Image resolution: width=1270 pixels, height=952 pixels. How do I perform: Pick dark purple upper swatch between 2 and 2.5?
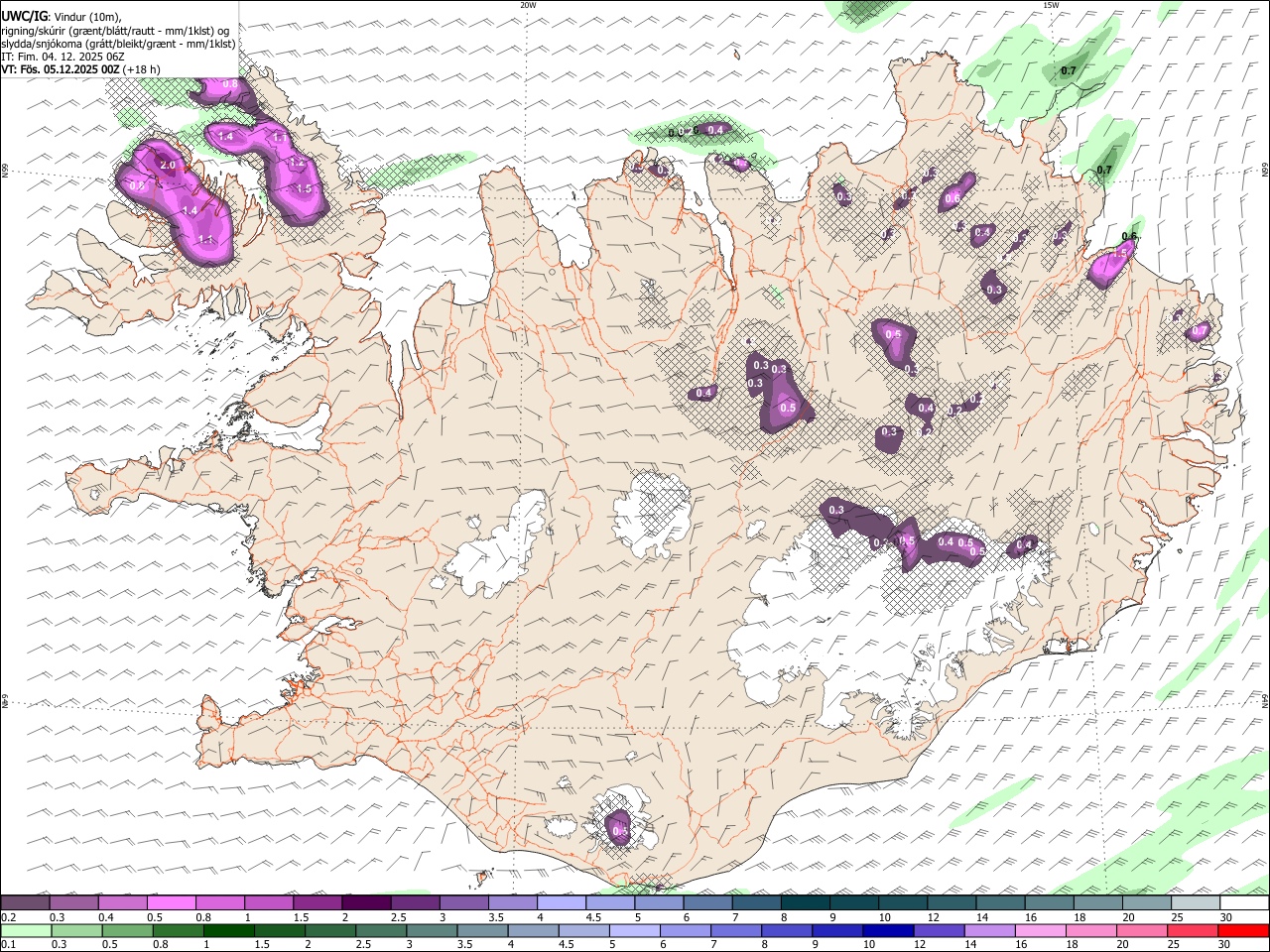366,902
